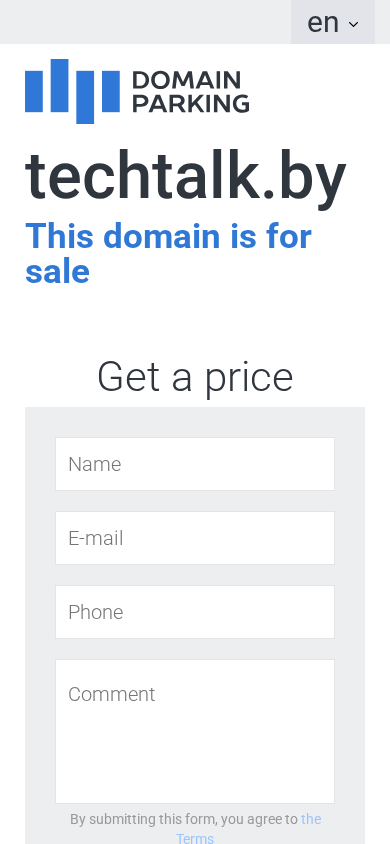Screen dimensions: 390x844
Task: Expand the language chevron arrow
Action: tap(353, 24)
